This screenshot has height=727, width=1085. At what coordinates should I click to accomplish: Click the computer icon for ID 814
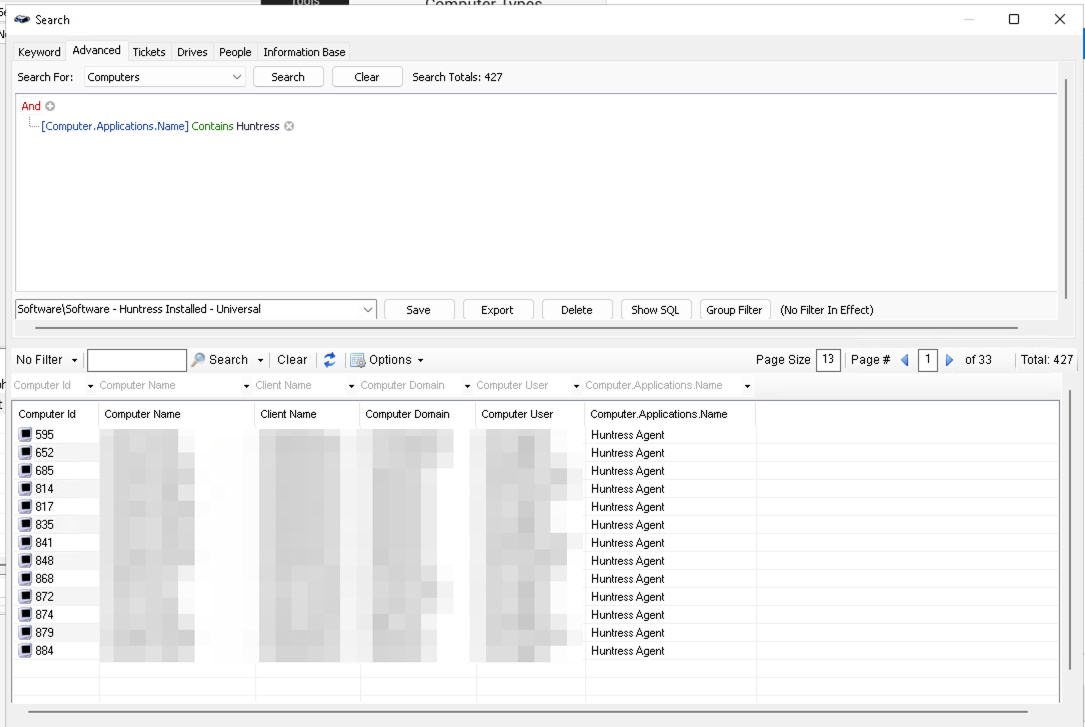click(x=26, y=488)
